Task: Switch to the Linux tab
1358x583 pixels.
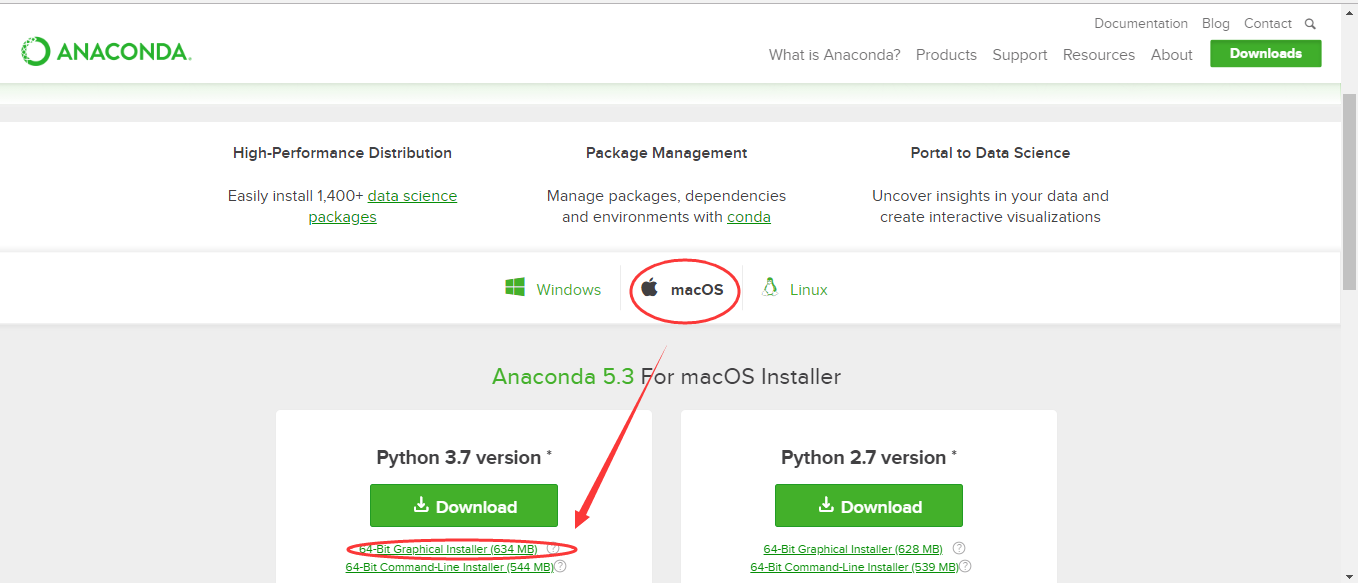Action: tap(795, 289)
